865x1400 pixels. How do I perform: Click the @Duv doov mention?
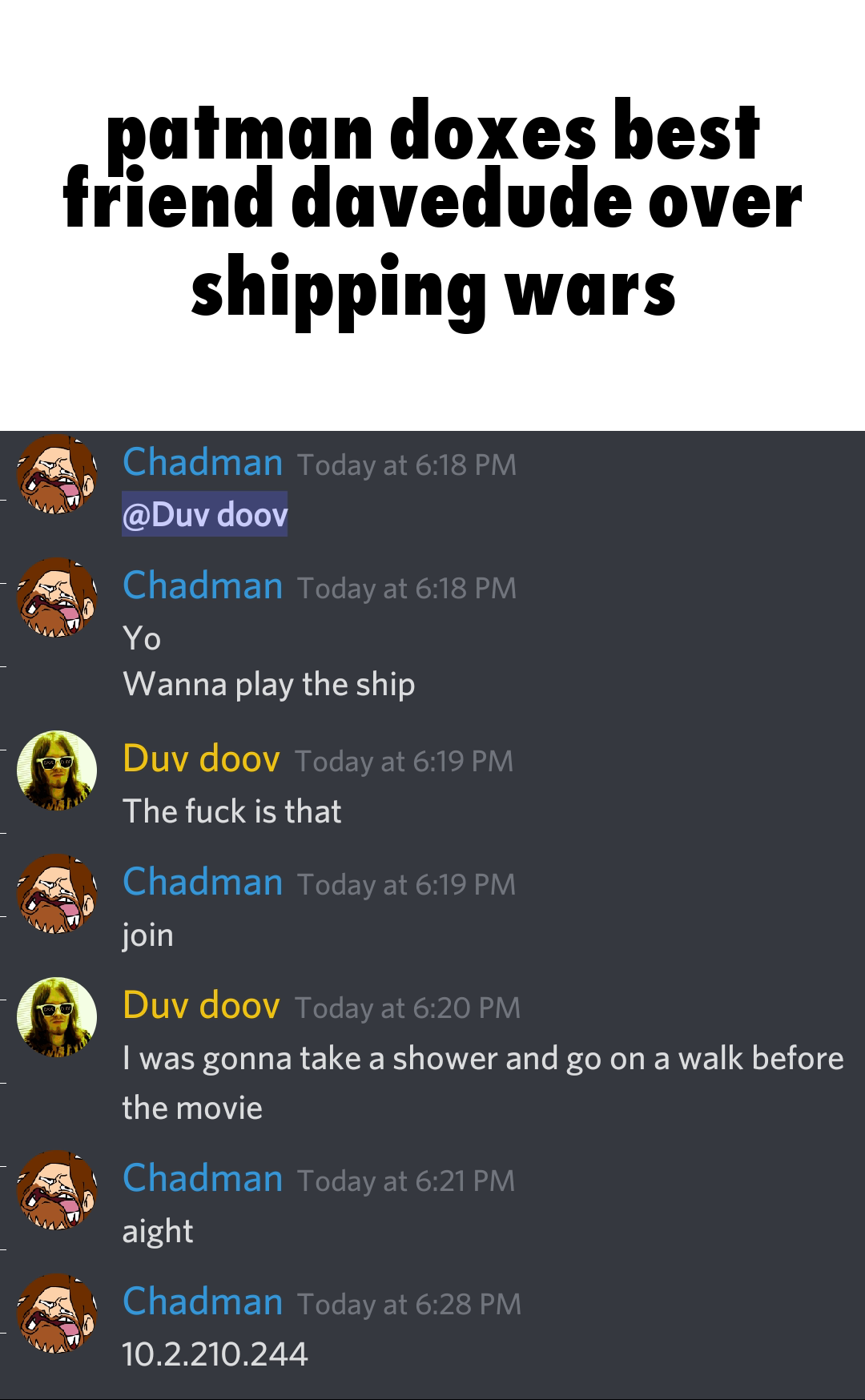(204, 514)
